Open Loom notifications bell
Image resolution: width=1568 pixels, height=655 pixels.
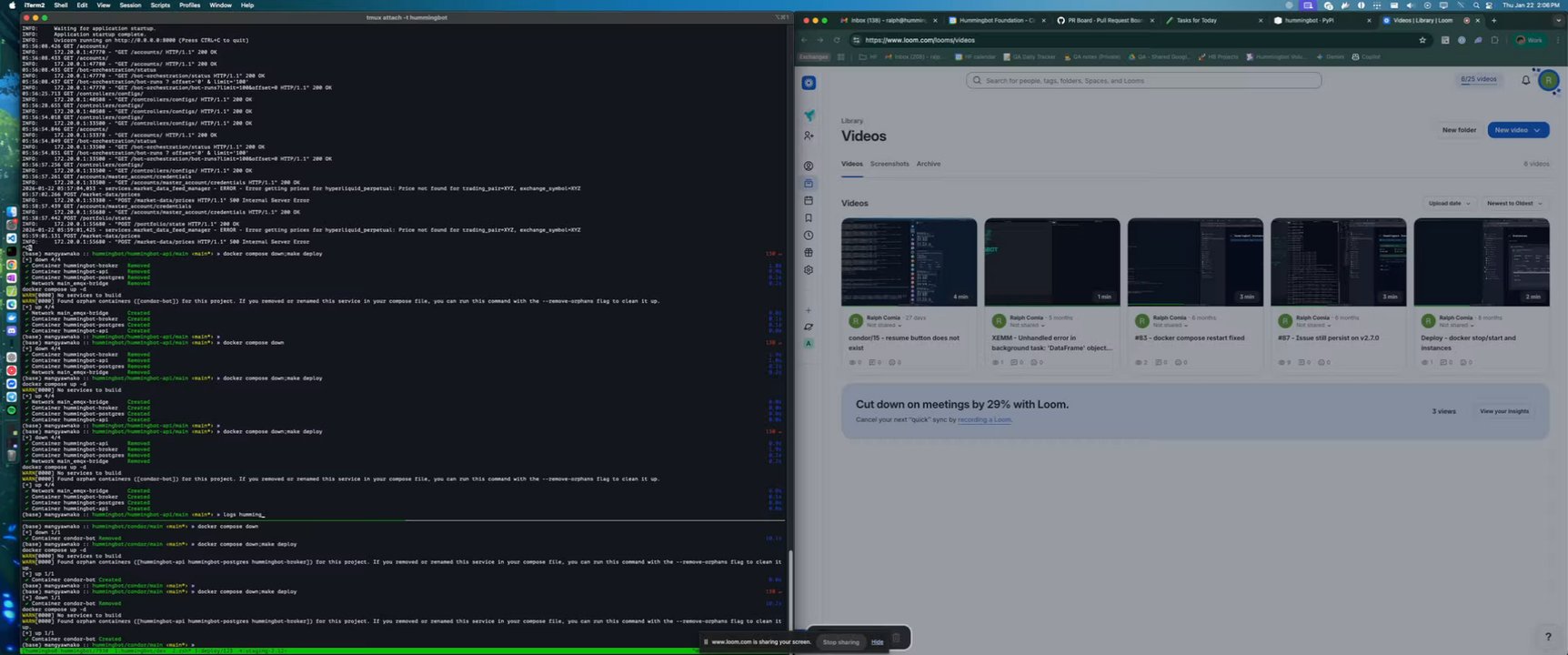coord(1526,80)
